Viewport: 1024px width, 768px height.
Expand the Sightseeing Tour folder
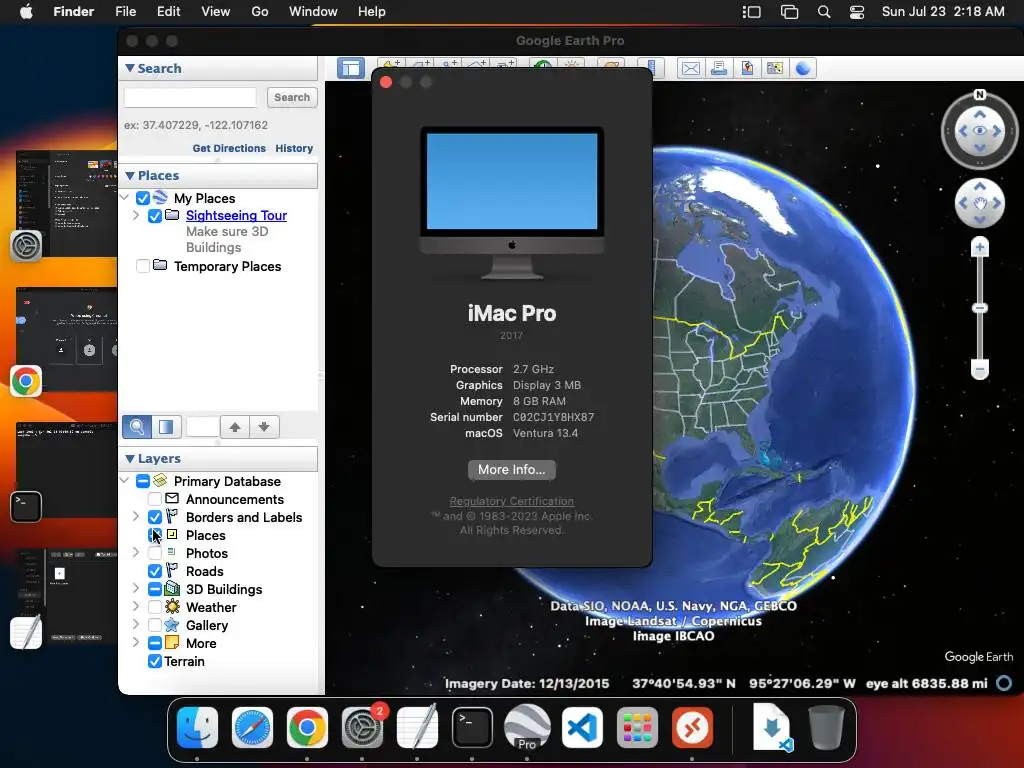(136, 215)
